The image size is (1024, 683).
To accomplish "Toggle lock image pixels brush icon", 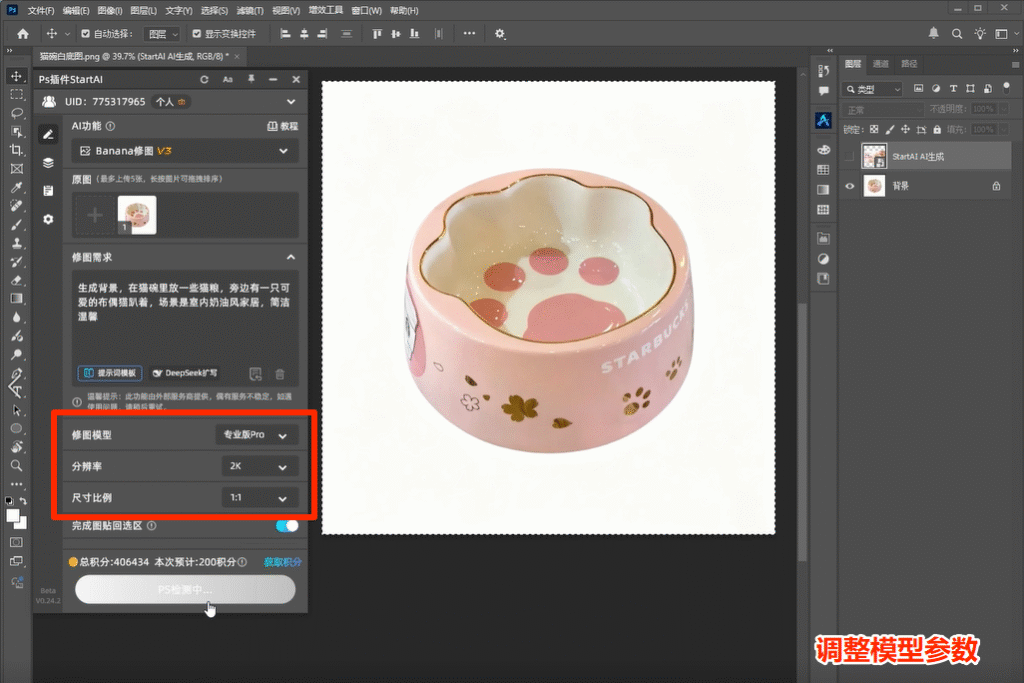I will pos(889,129).
